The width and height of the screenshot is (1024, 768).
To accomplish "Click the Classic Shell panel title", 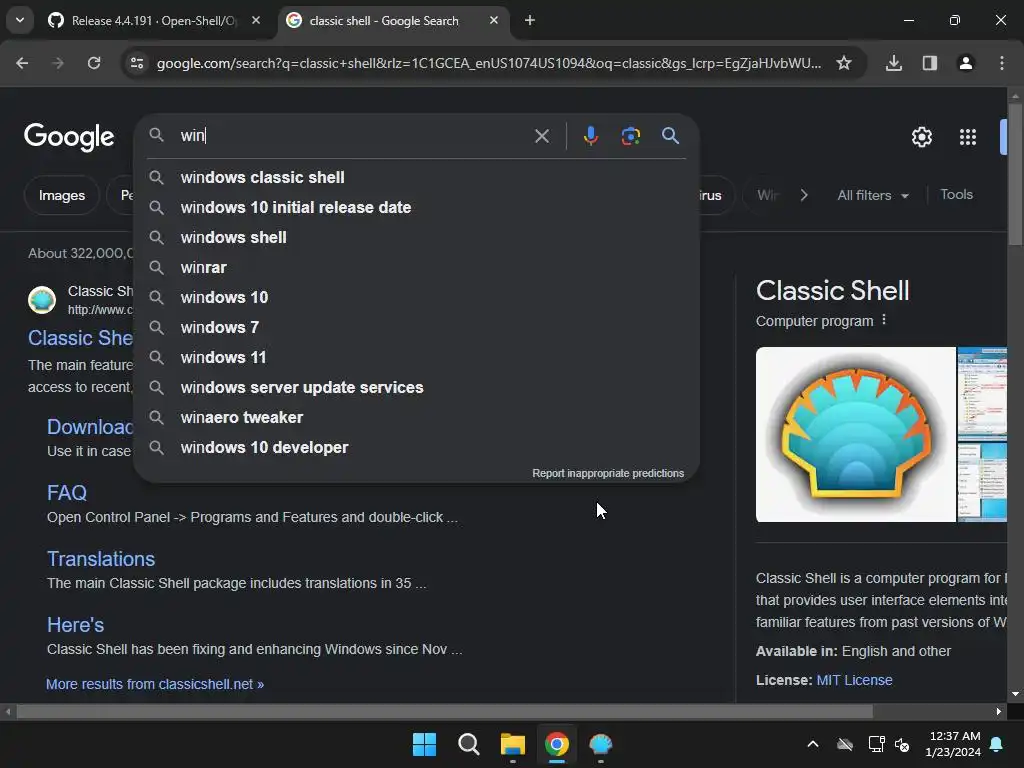I will 832,291.
